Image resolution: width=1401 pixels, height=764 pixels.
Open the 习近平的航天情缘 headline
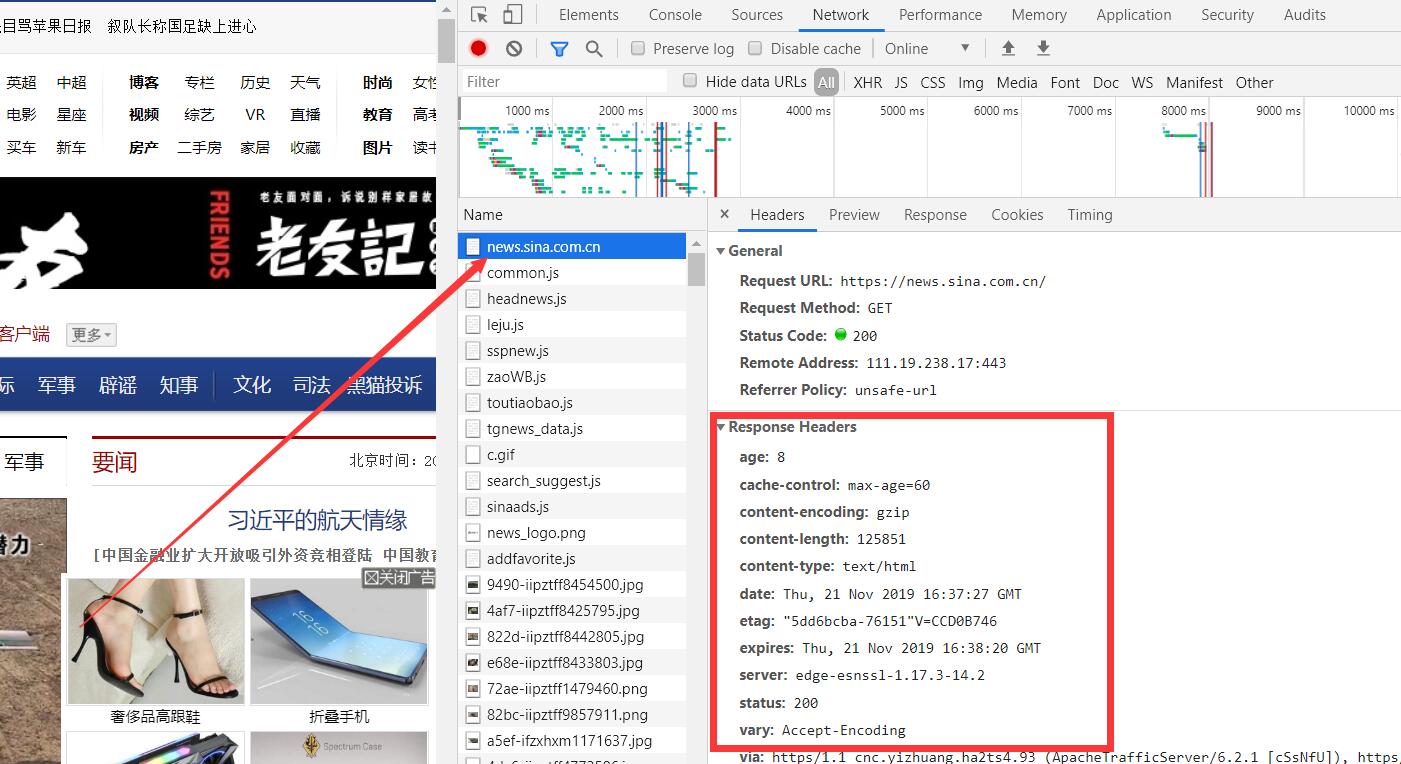318,520
